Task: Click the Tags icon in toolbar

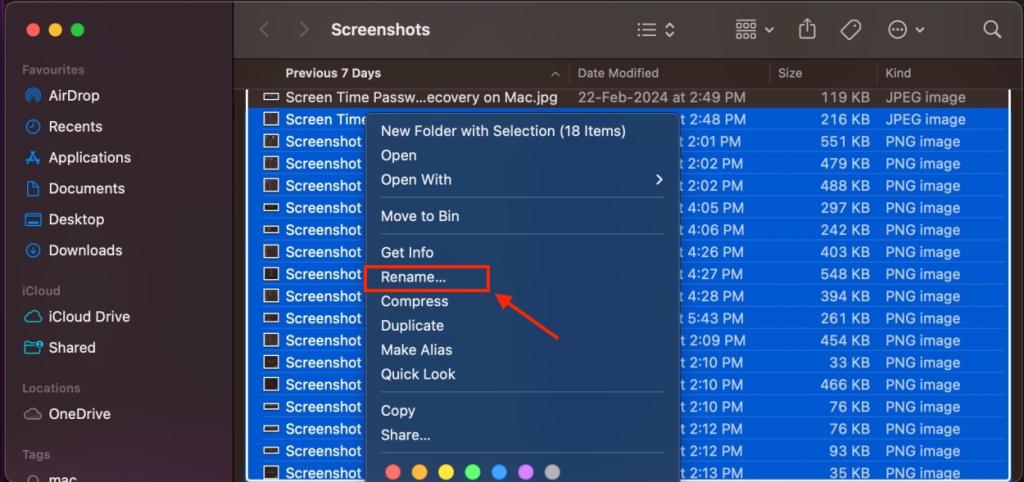Action: [x=850, y=30]
